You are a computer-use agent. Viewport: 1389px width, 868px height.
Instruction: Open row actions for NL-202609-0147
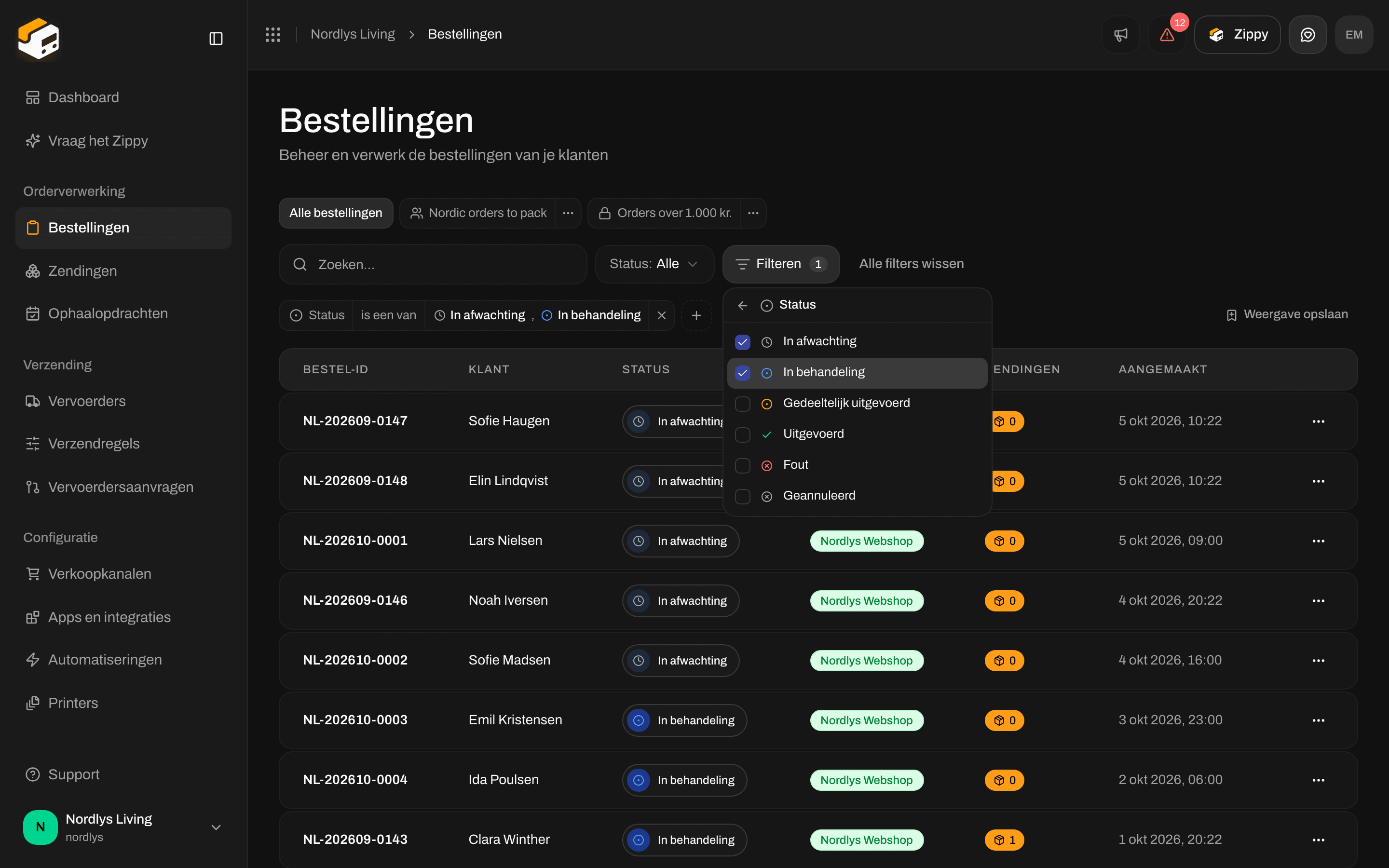click(1319, 421)
